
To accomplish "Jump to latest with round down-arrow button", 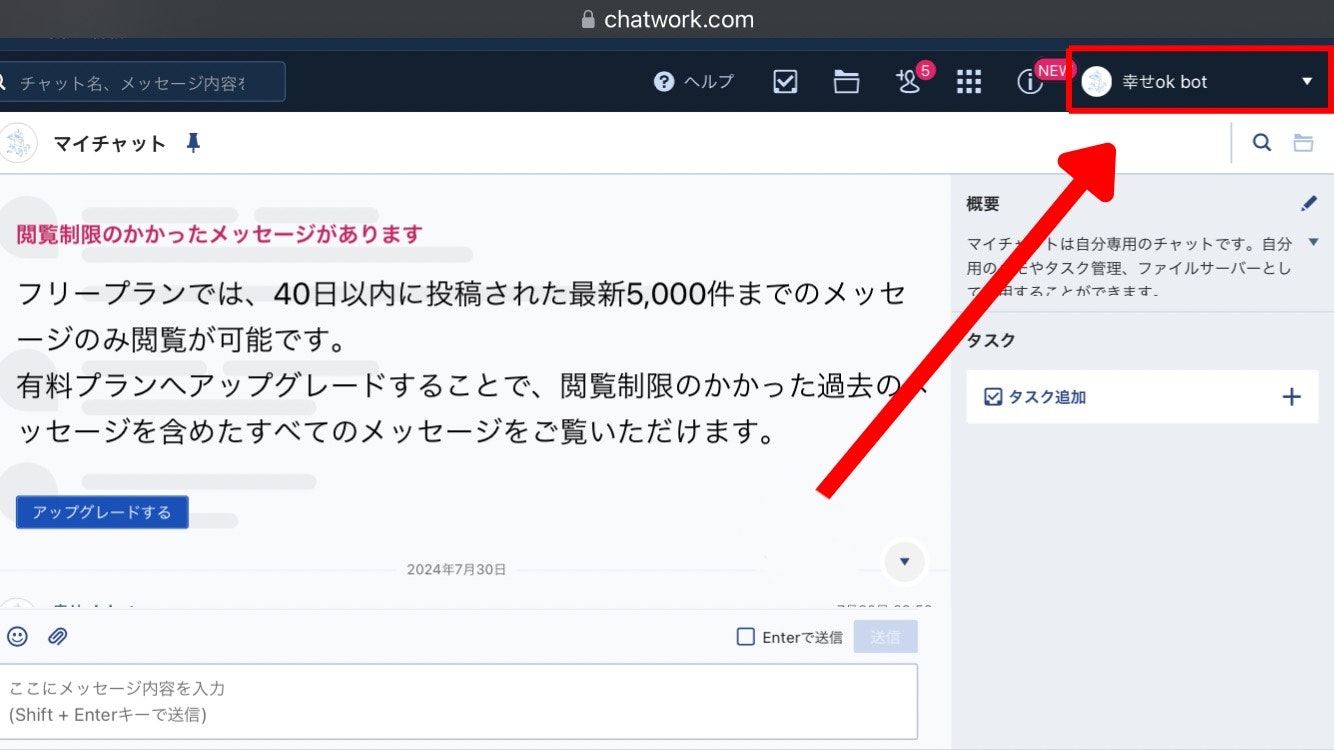I will (905, 561).
